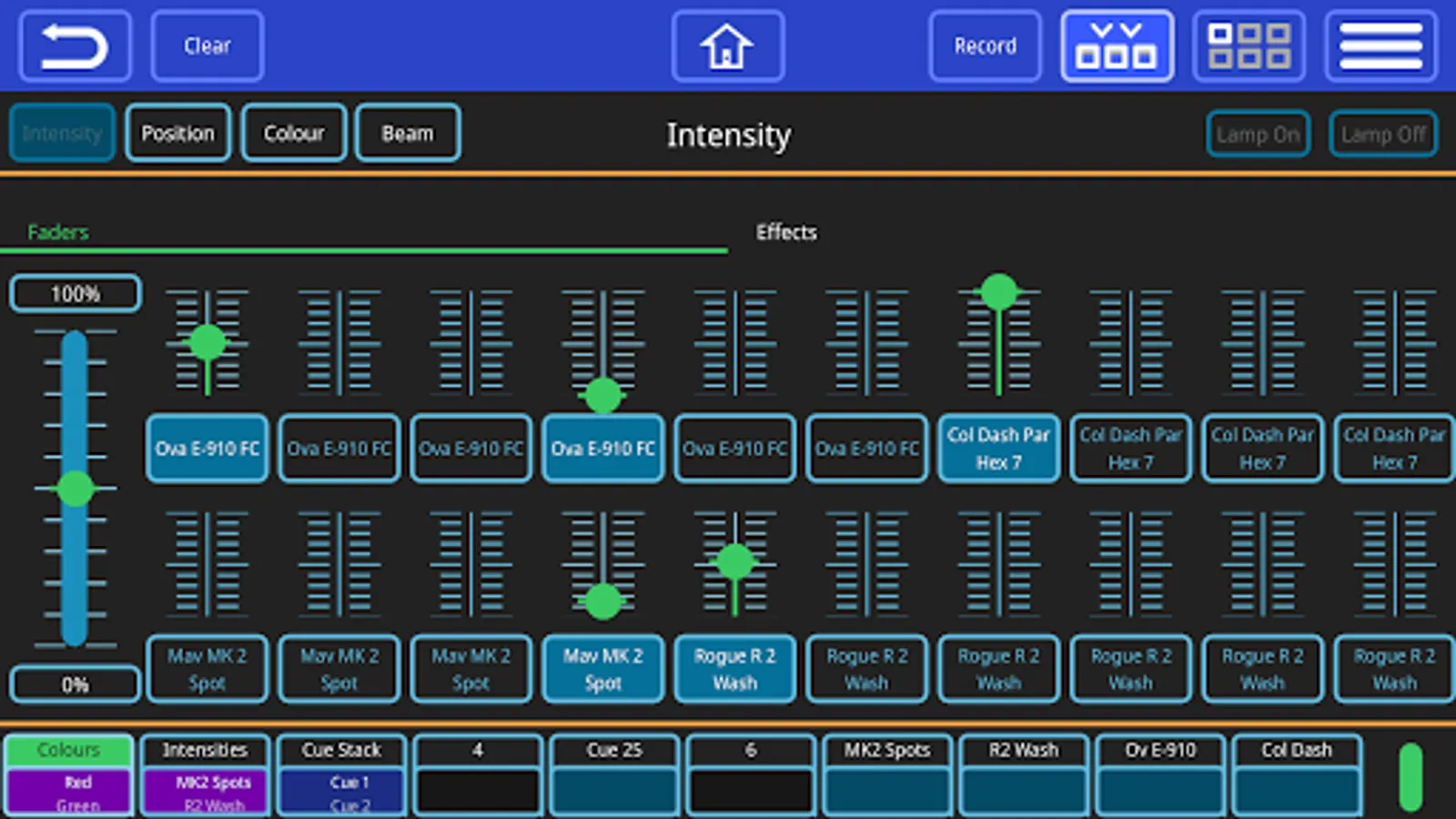
Task: Toggle the first Ova E-910 FC fixture
Action: coord(207,448)
